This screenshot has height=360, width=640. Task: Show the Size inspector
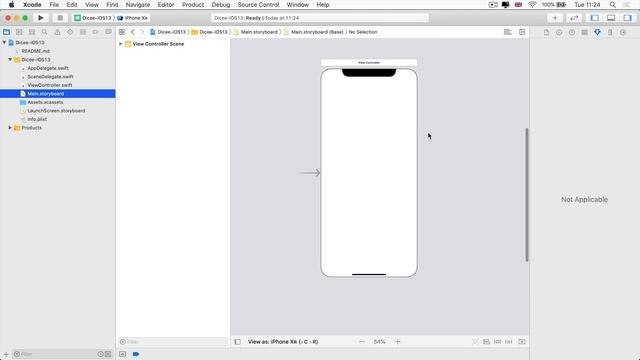point(610,32)
